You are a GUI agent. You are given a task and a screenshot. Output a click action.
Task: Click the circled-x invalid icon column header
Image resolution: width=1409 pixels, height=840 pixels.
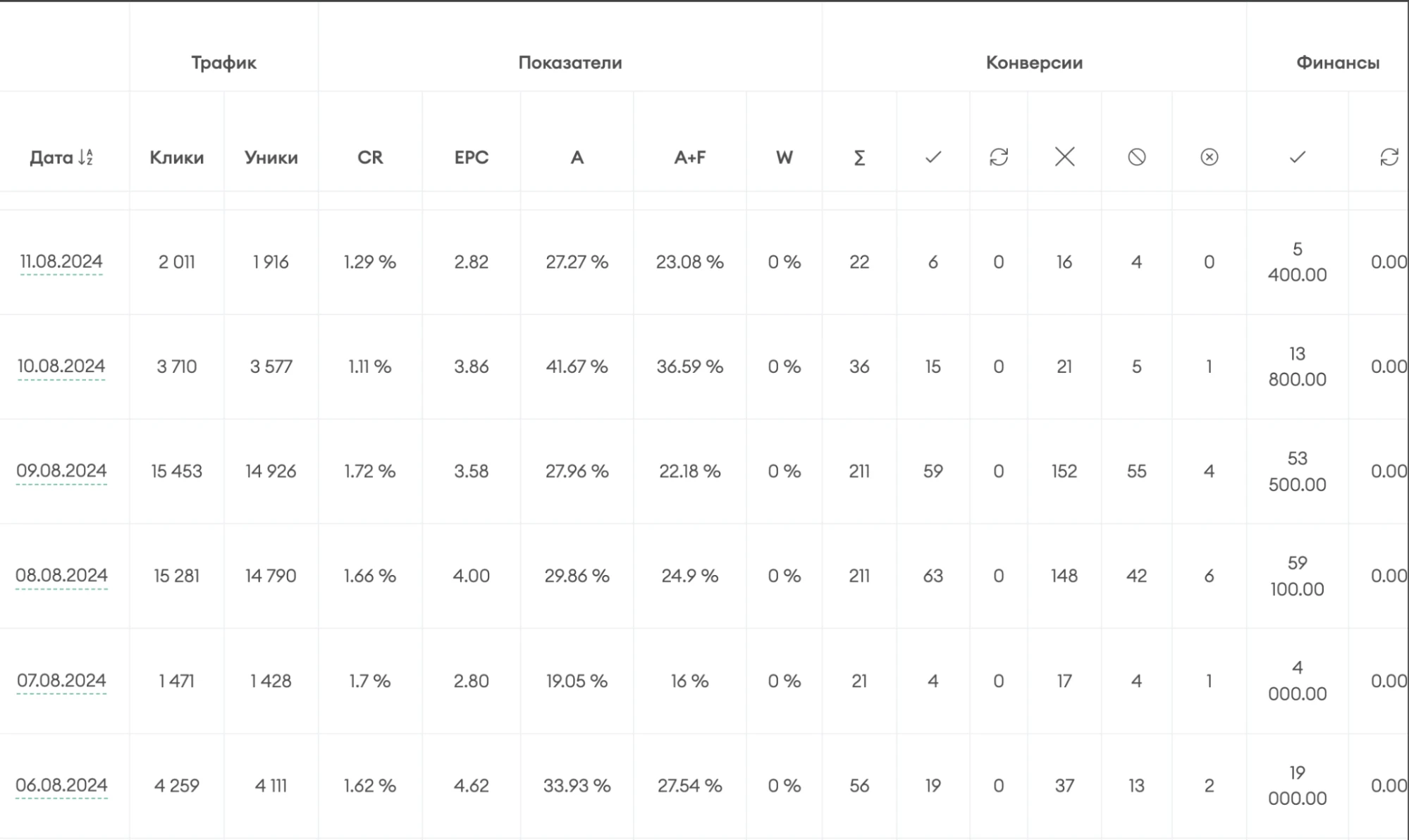[1209, 157]
